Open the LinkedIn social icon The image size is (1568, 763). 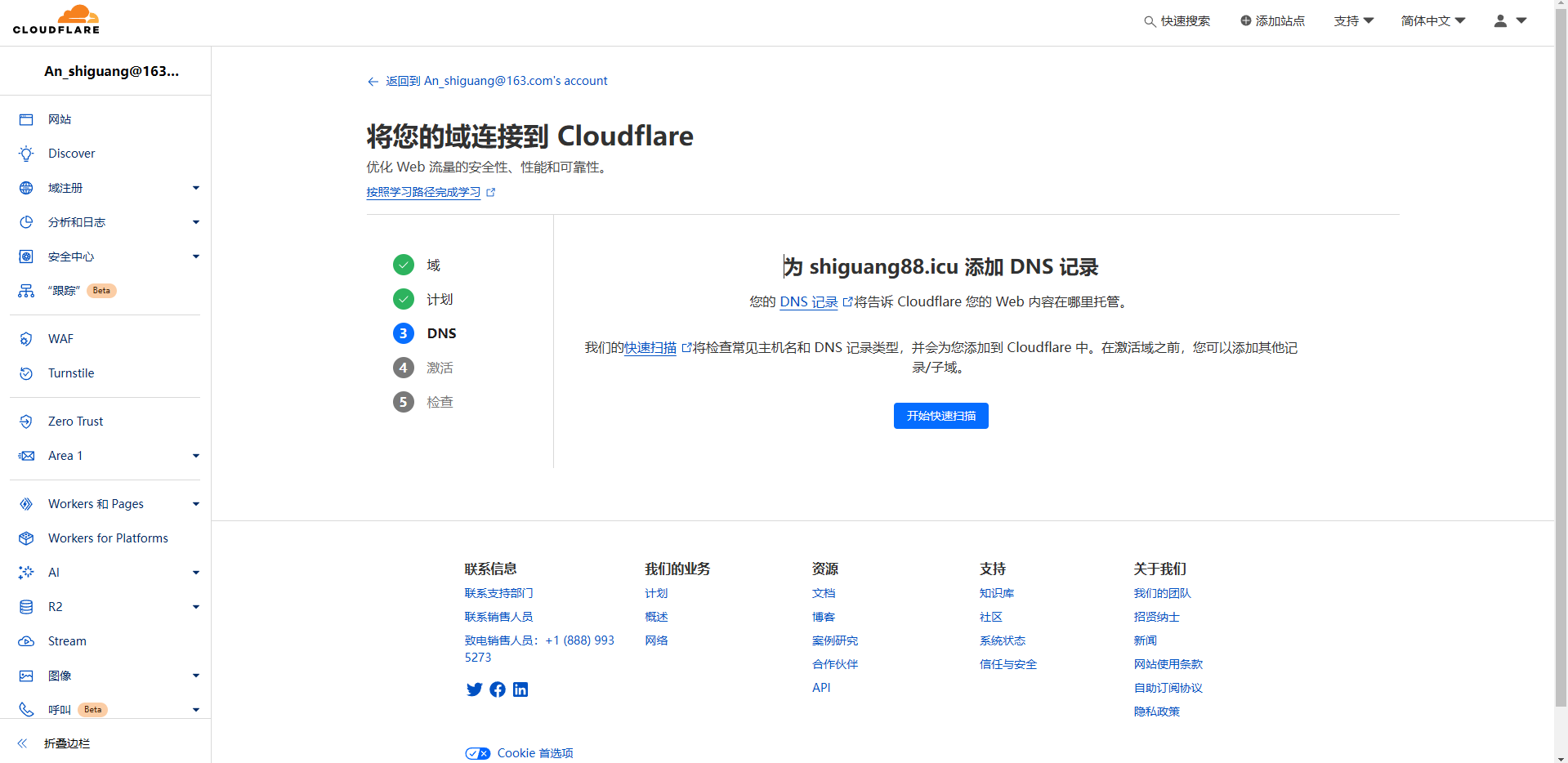520,689
